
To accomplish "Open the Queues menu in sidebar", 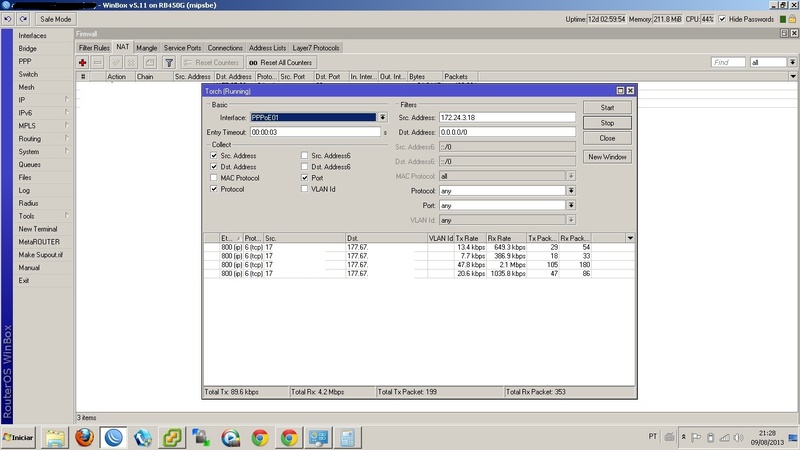I will click(29, 164).
